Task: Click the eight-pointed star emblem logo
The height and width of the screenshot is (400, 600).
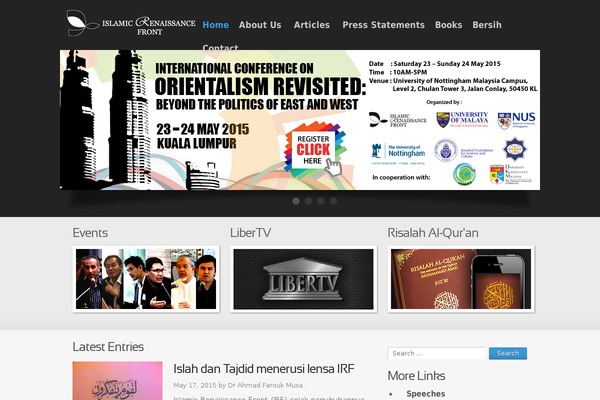Action: point(515,149)
